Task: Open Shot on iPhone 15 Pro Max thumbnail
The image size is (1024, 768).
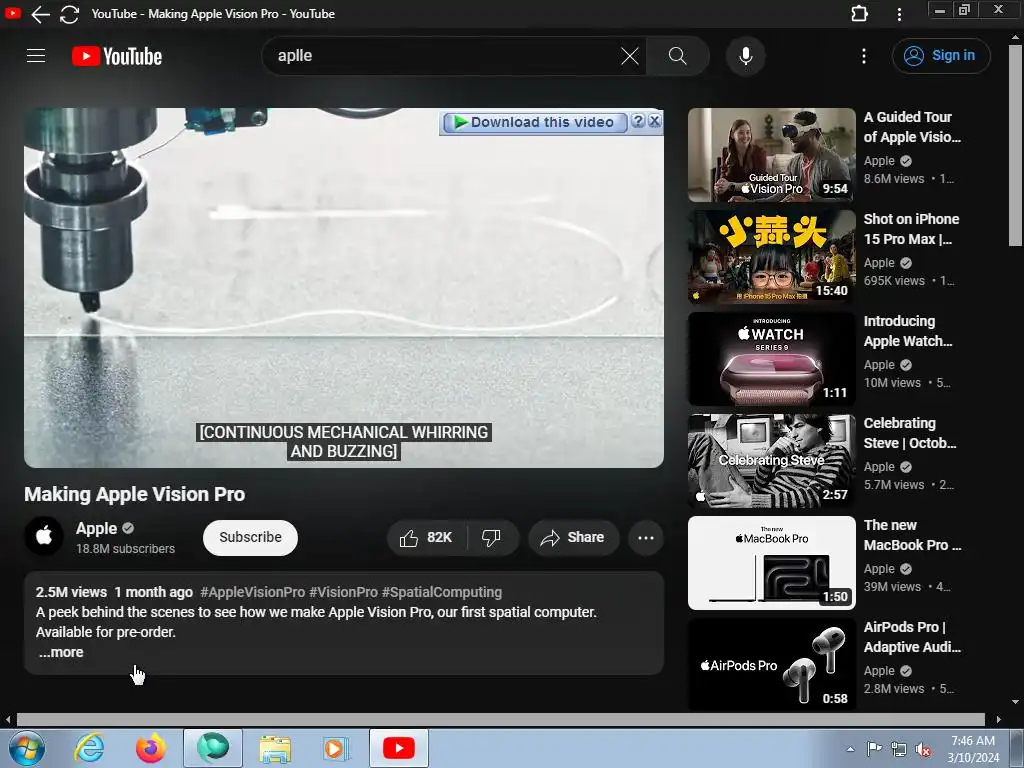Action: tap(771, 257)
